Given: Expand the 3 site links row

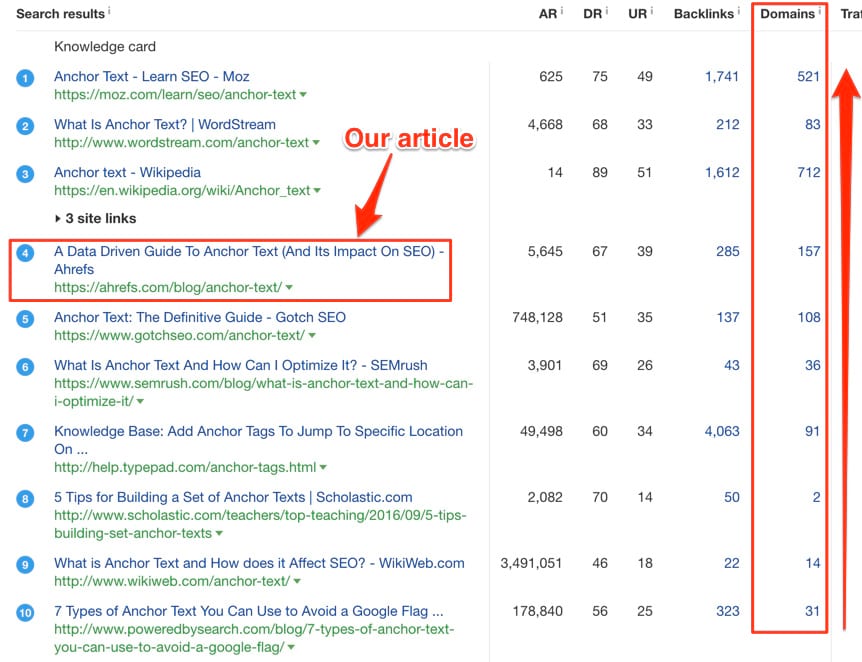Looking at the screenshot, I should [95, 218].
